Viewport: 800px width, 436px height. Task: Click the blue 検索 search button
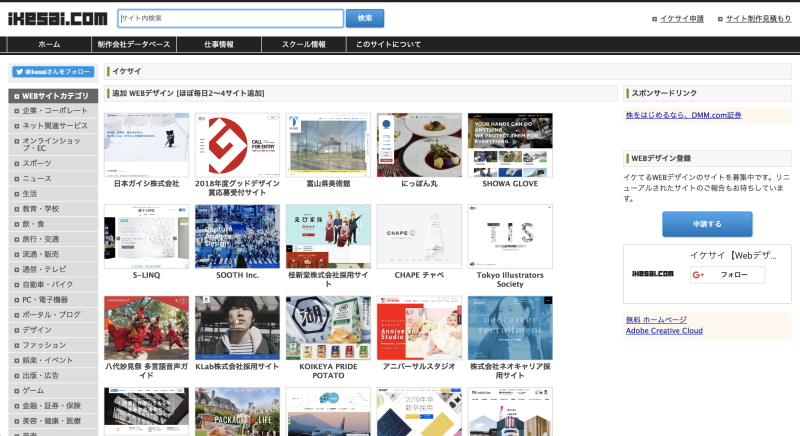[365, 18]
